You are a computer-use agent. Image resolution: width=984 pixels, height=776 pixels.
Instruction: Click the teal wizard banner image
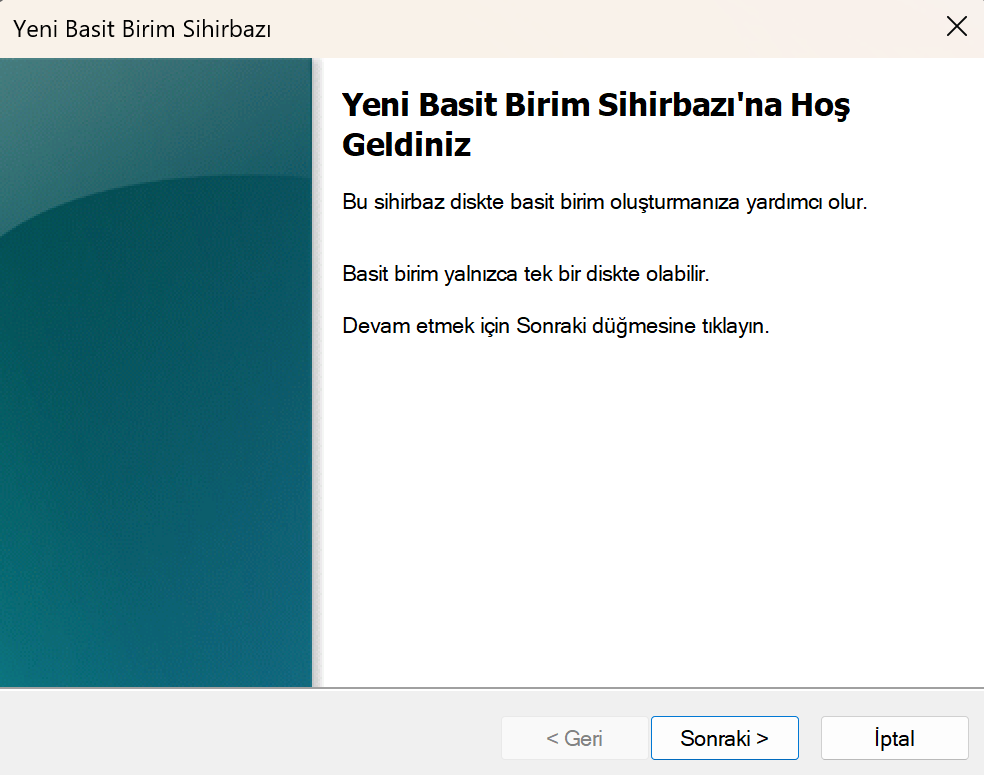[156, 400]
